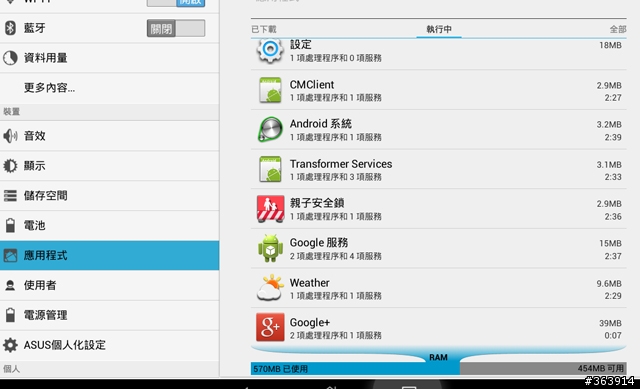Click the Bluetooth icon beside 藍牙
Image resolution: width=640 pixels, height=389 pixels.
point(10,28)
